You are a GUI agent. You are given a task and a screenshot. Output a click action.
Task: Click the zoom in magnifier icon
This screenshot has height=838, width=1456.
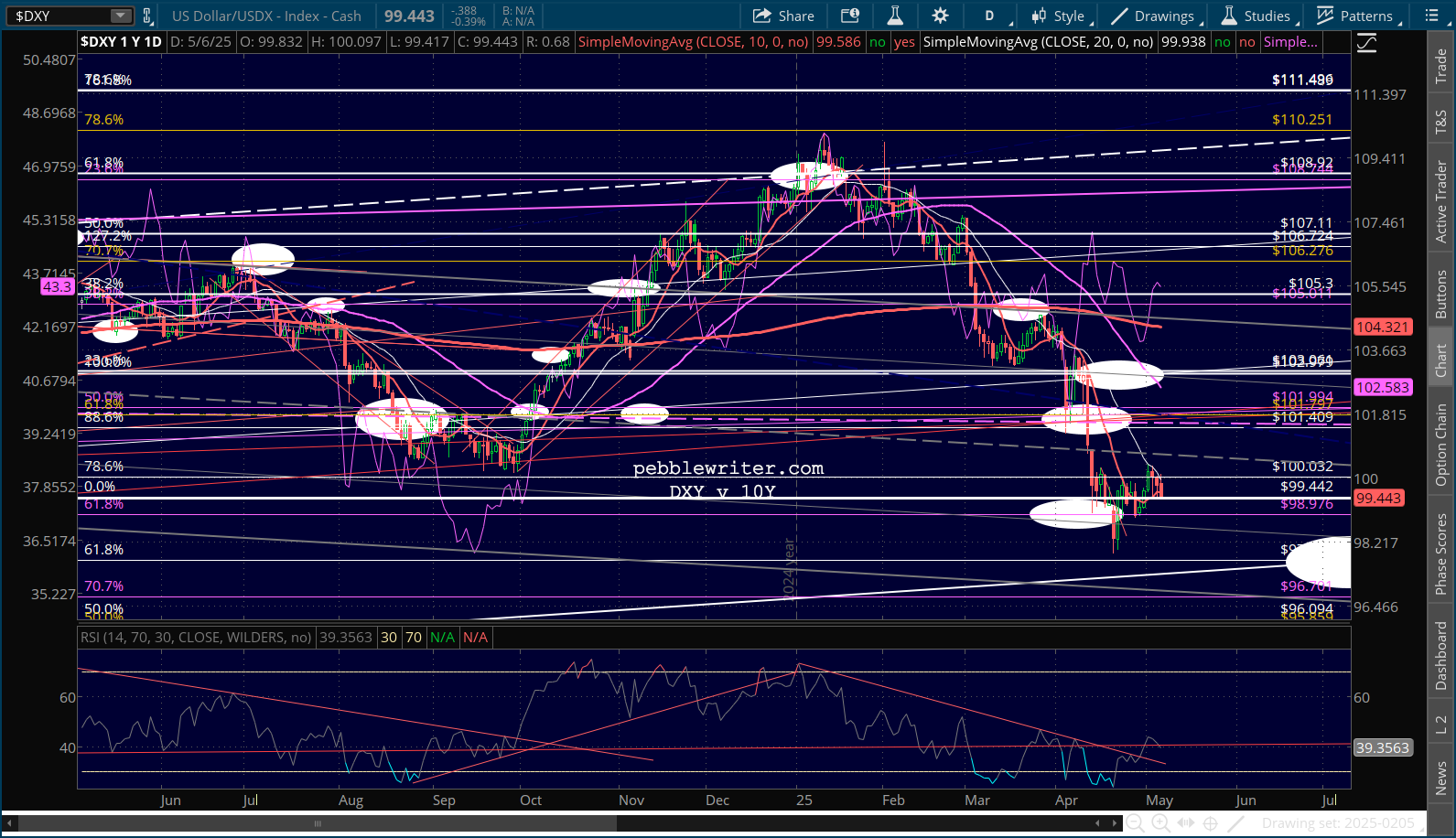(x=1160, y=823)
